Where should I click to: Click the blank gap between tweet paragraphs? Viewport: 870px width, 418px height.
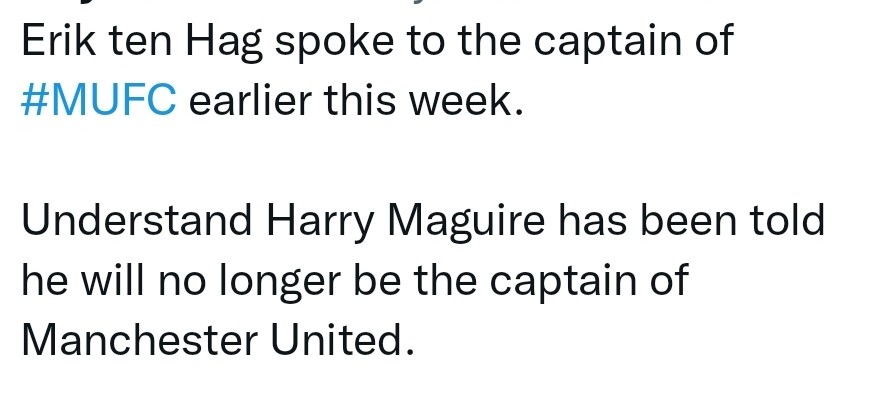[435, 161]
